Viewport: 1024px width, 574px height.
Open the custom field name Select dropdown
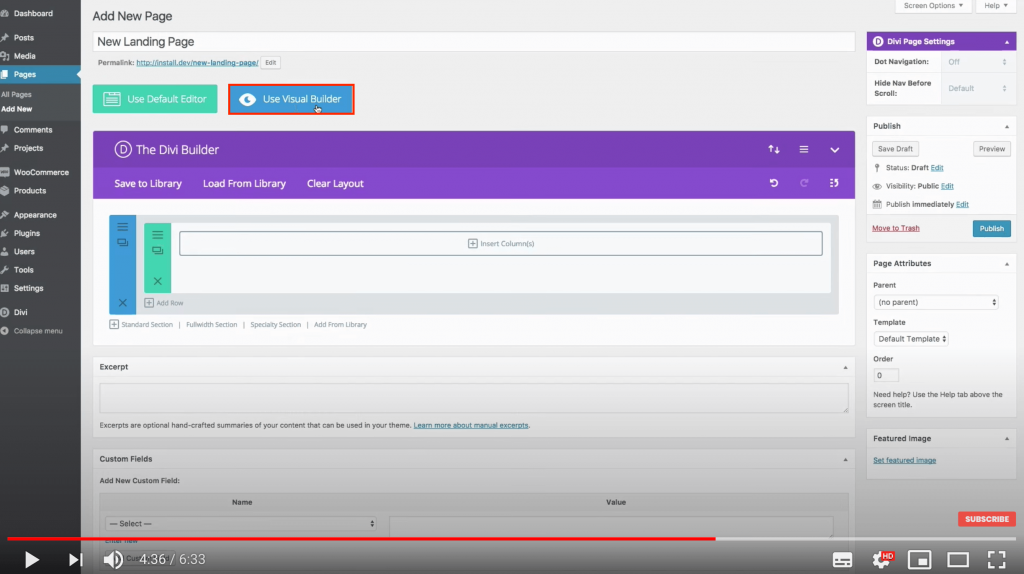pos(241,524)
